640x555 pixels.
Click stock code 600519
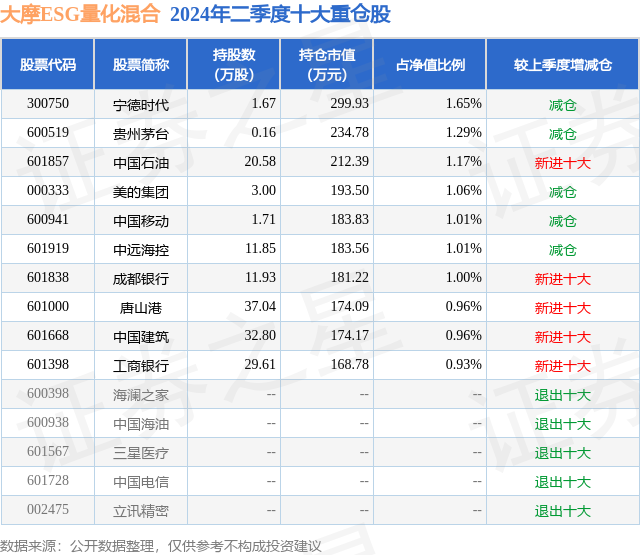(48, 133)
